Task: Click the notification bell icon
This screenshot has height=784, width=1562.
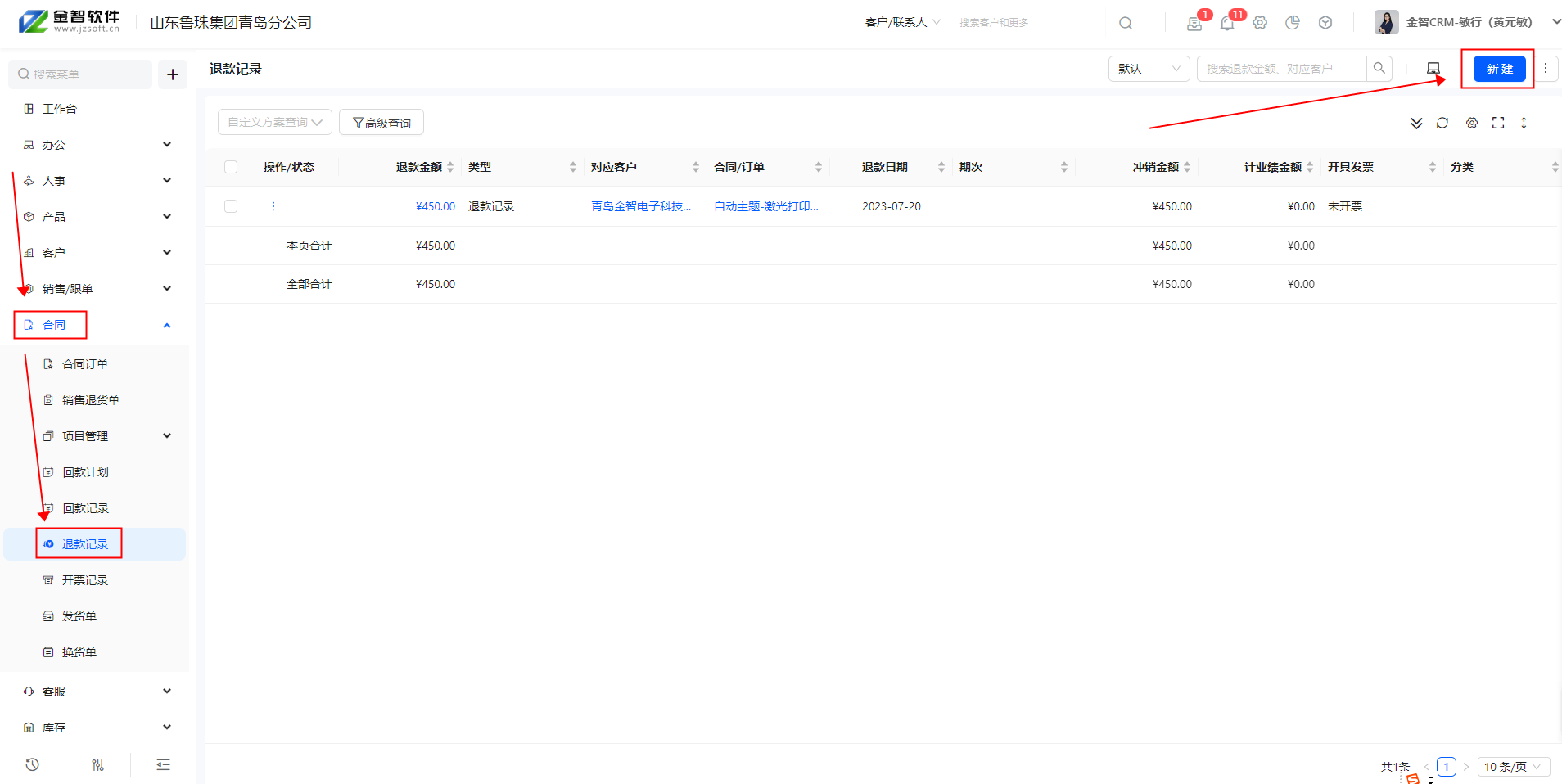Action: 1226,23
